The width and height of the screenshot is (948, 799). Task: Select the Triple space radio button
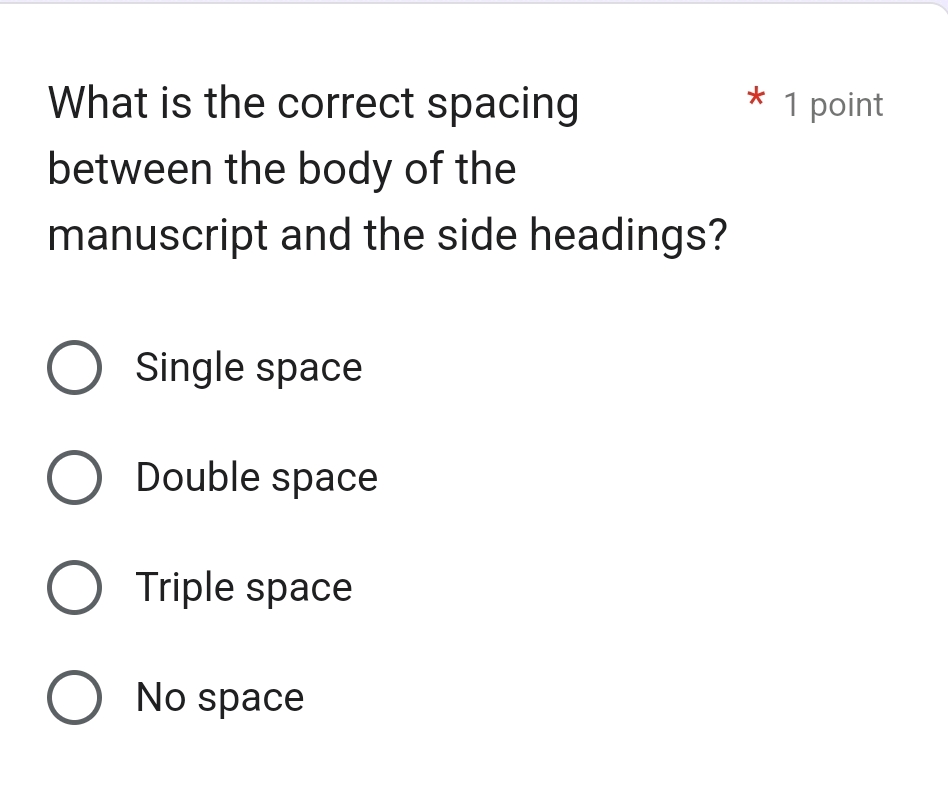coord(75,587)
